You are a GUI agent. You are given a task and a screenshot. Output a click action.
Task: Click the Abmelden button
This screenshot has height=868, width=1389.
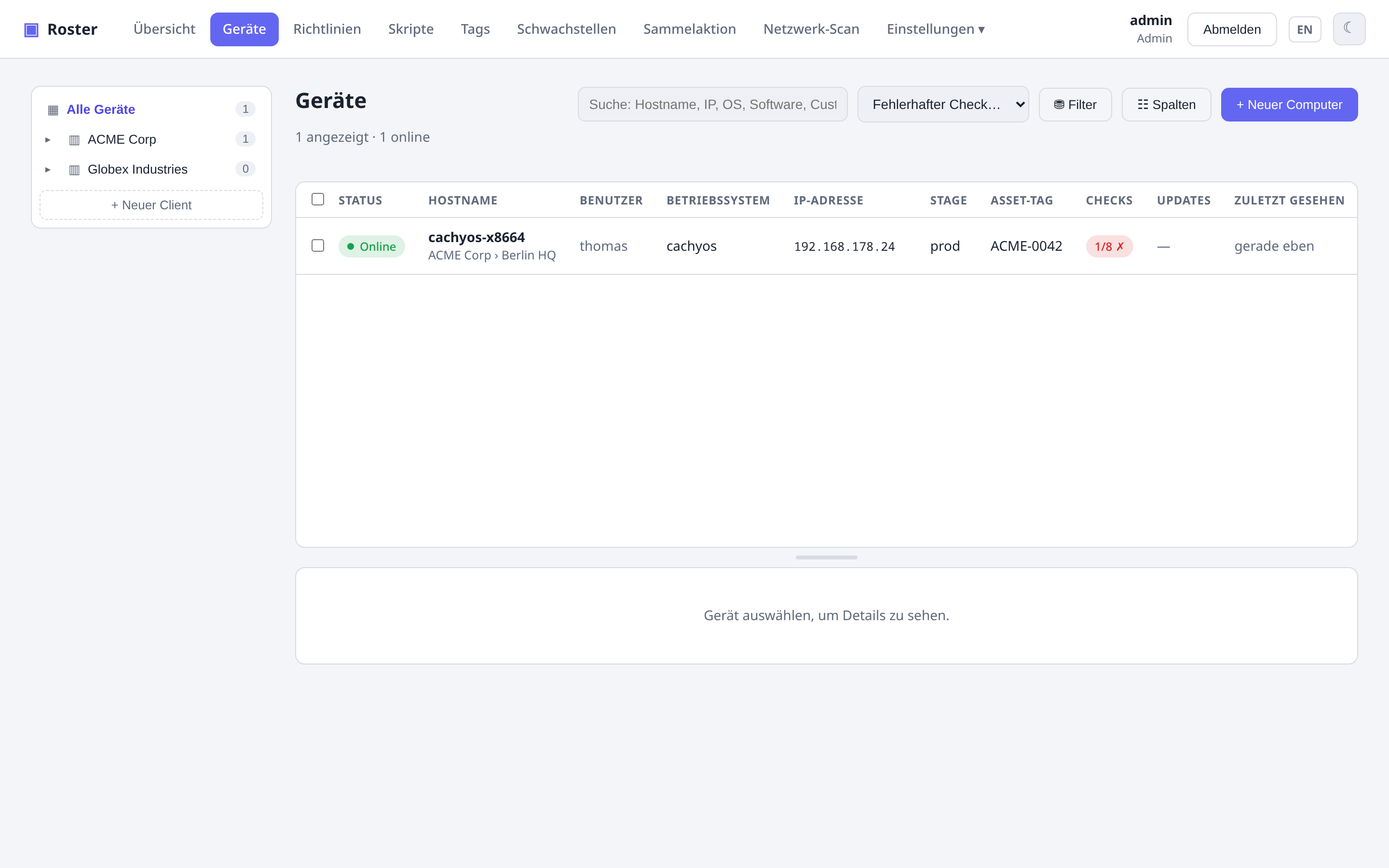click(x=1232, y=29)
